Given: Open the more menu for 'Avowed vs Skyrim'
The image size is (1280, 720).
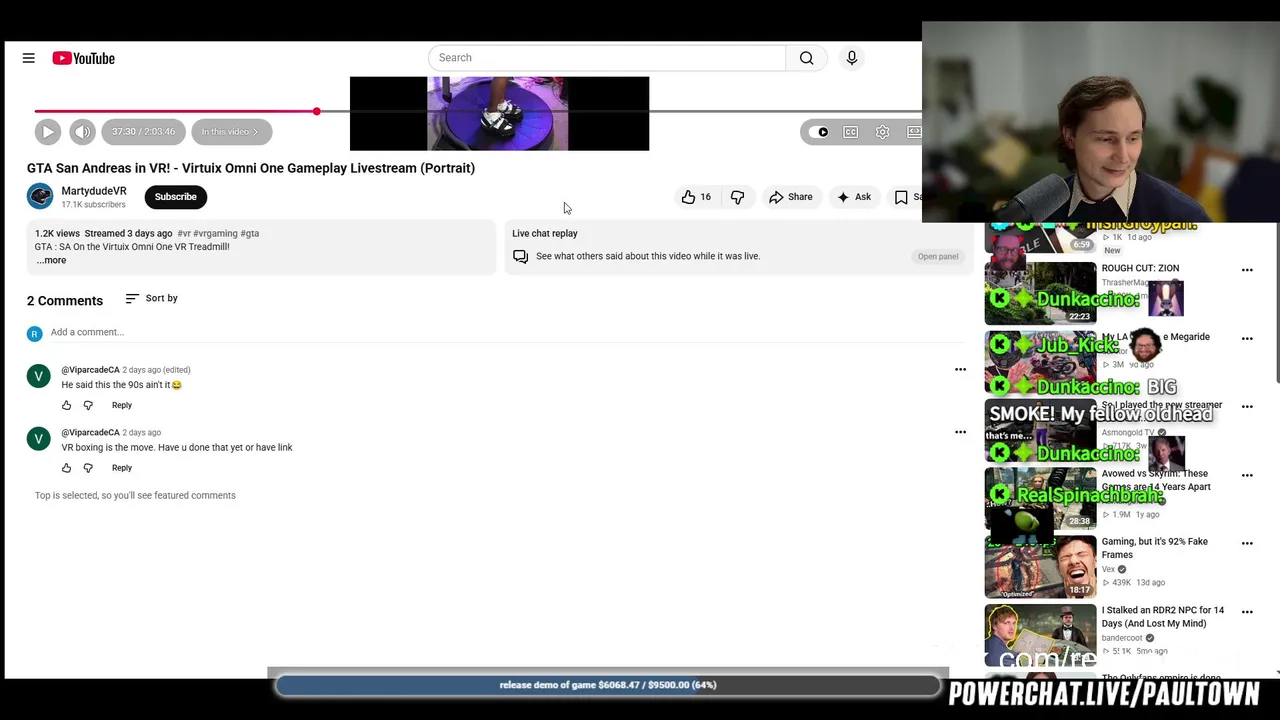Looking at the screenshot, I should point(1247,475).
